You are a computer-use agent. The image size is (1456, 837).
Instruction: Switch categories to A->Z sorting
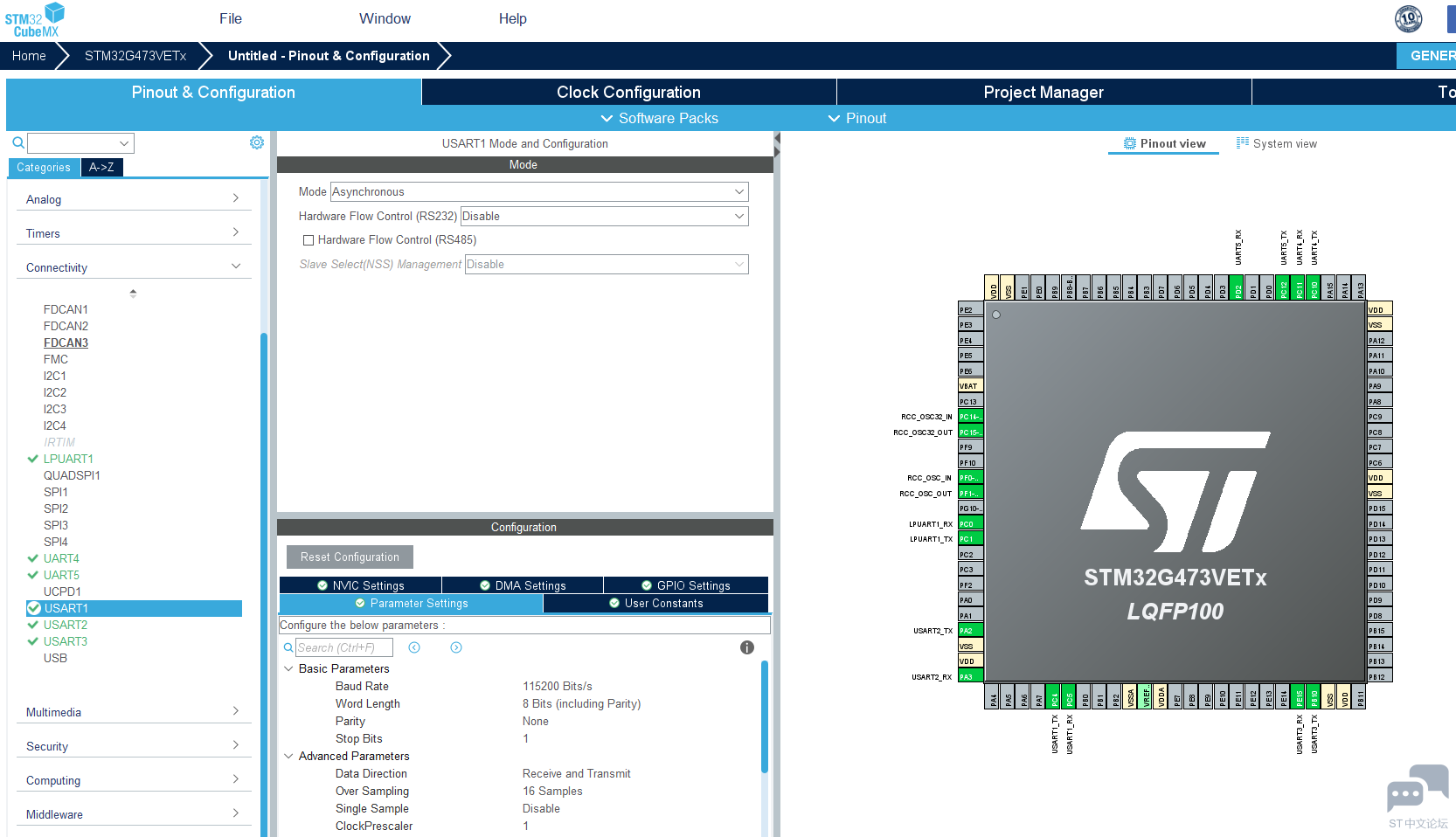[x=101, y=167]
